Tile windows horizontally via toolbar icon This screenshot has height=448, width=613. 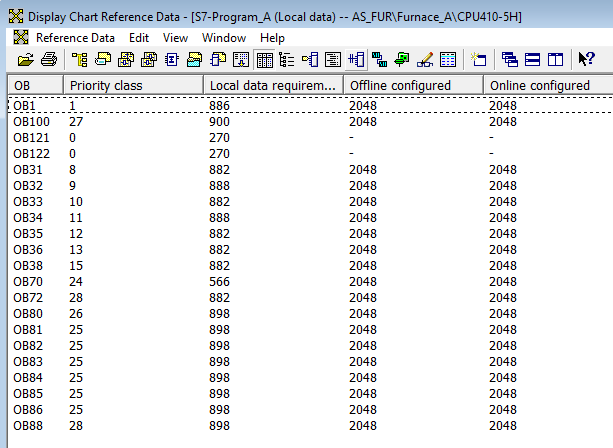532,59
